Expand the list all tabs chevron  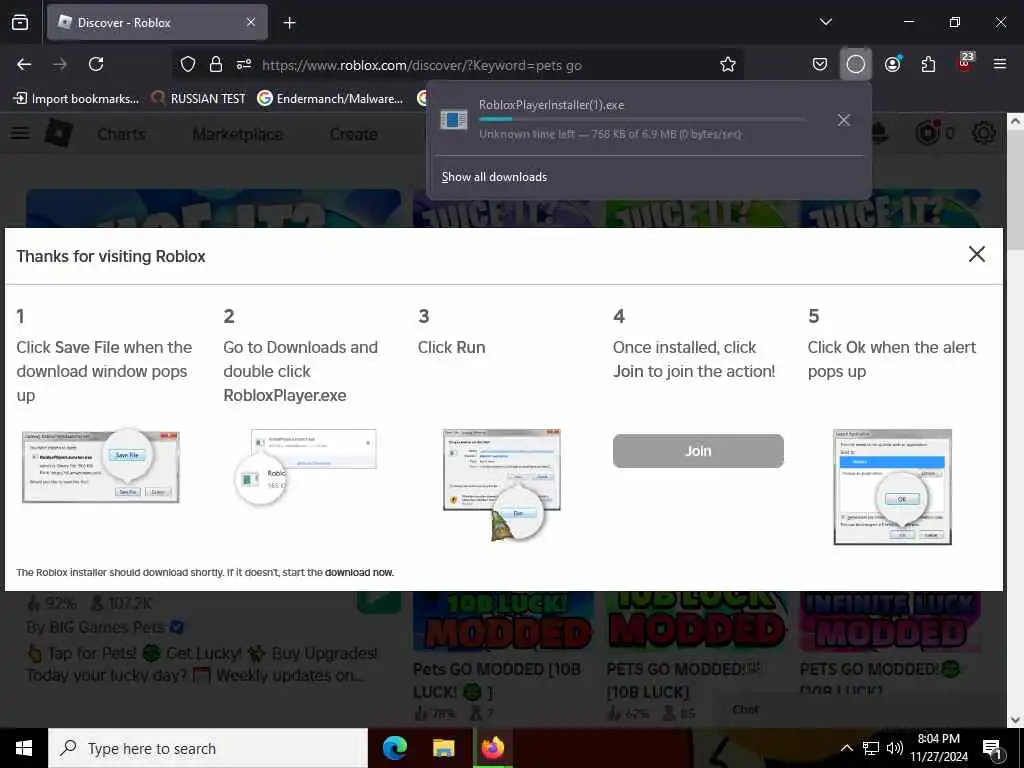[x=825, y=22]
